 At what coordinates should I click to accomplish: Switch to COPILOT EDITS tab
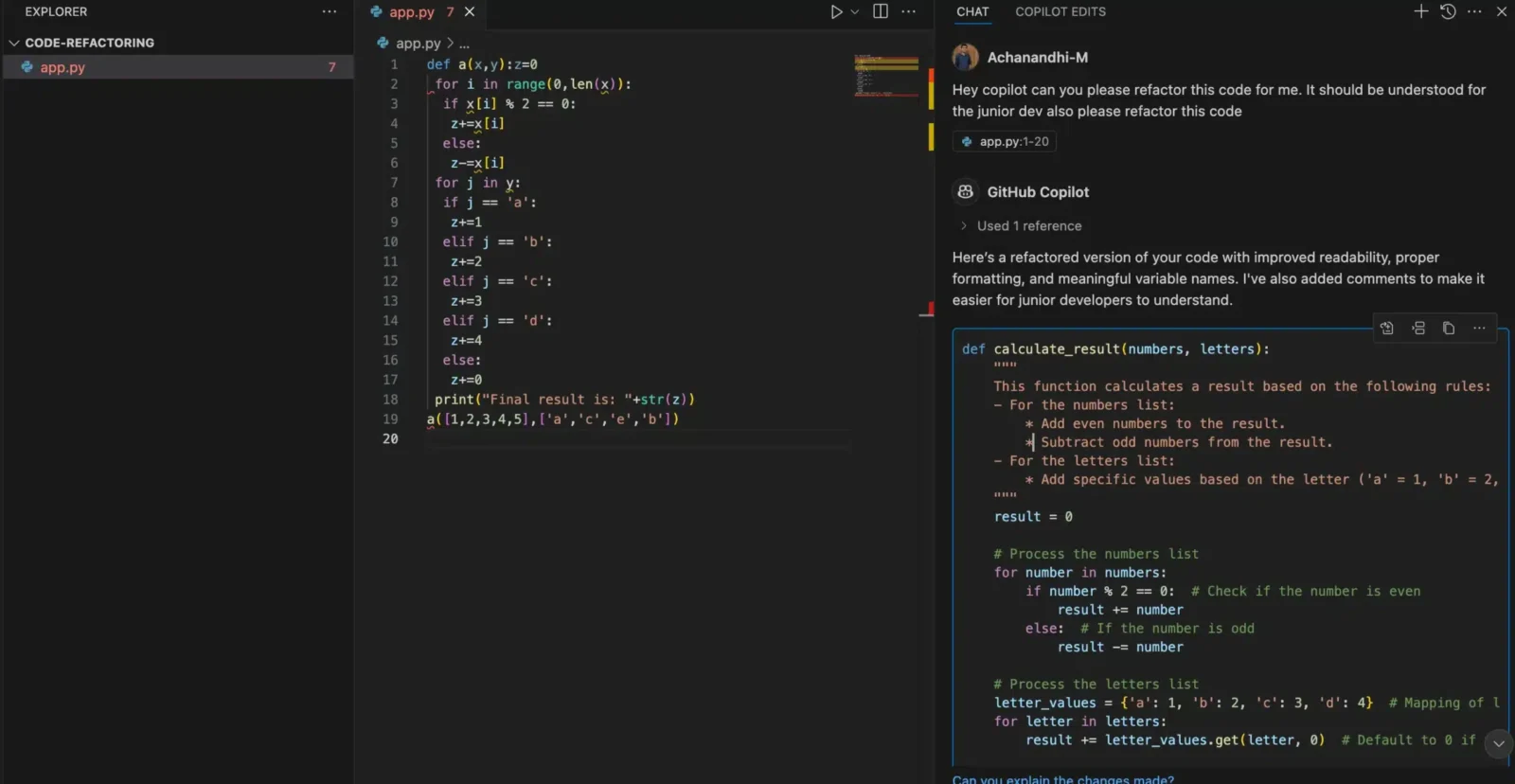click(x=1060, y=11)
